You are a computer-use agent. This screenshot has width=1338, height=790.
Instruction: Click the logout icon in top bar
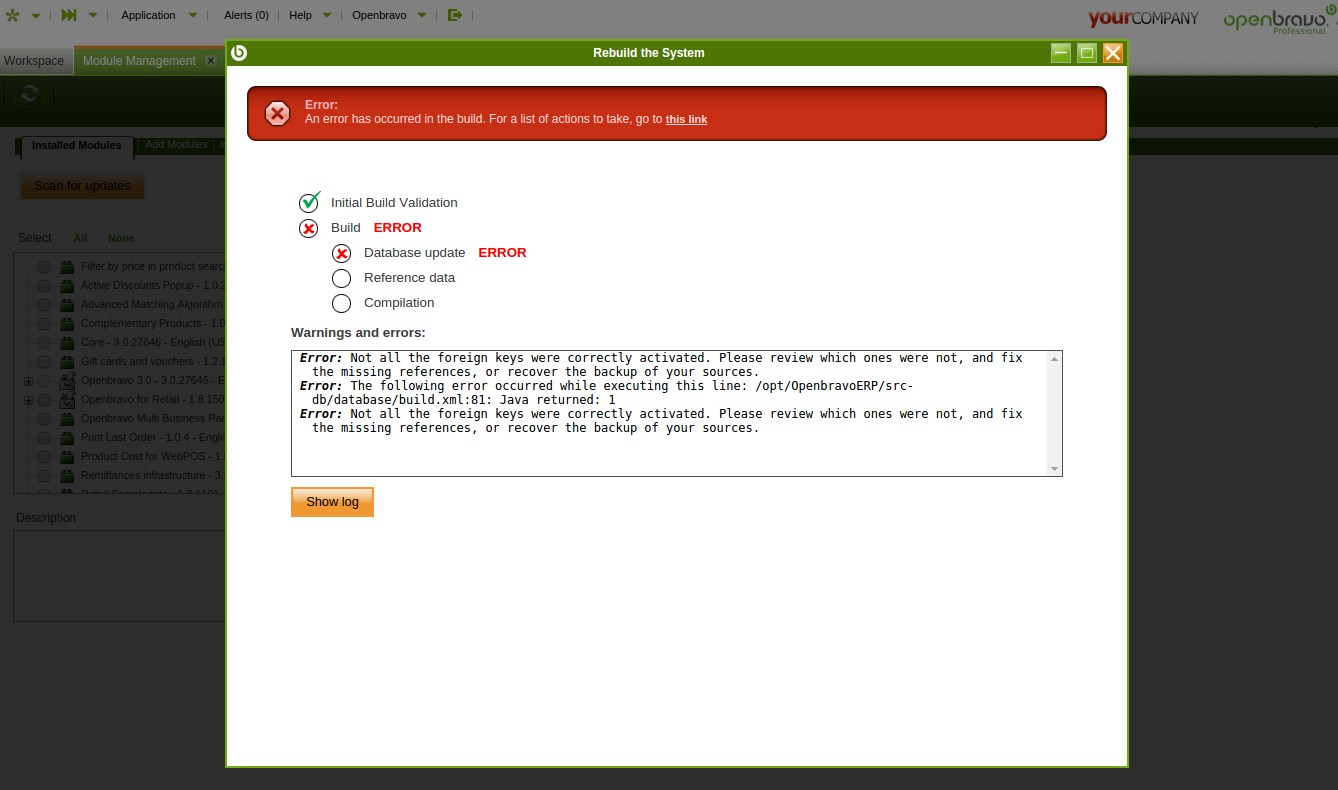(x=455, y=15)
